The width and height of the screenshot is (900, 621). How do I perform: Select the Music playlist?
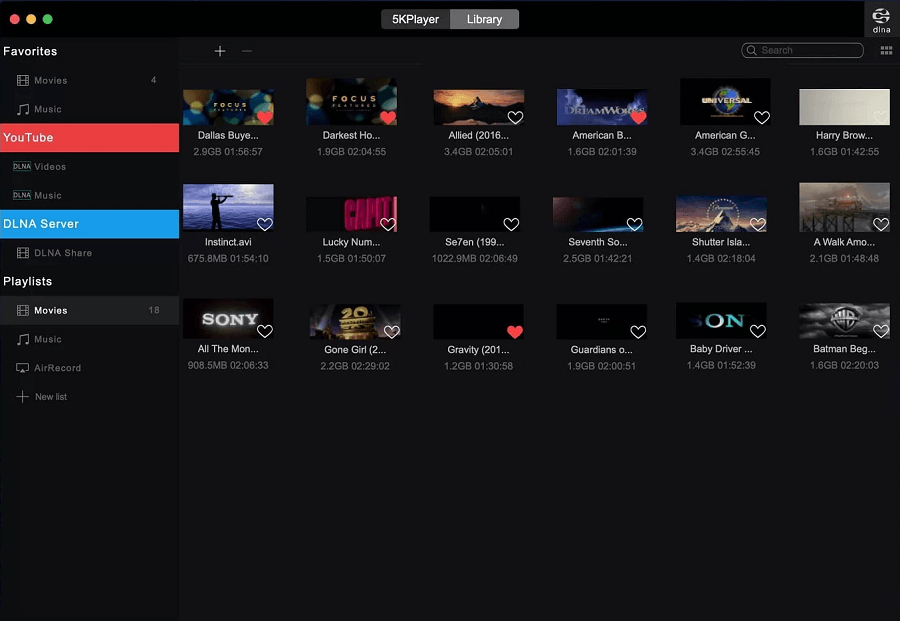(x=90, y=339)
